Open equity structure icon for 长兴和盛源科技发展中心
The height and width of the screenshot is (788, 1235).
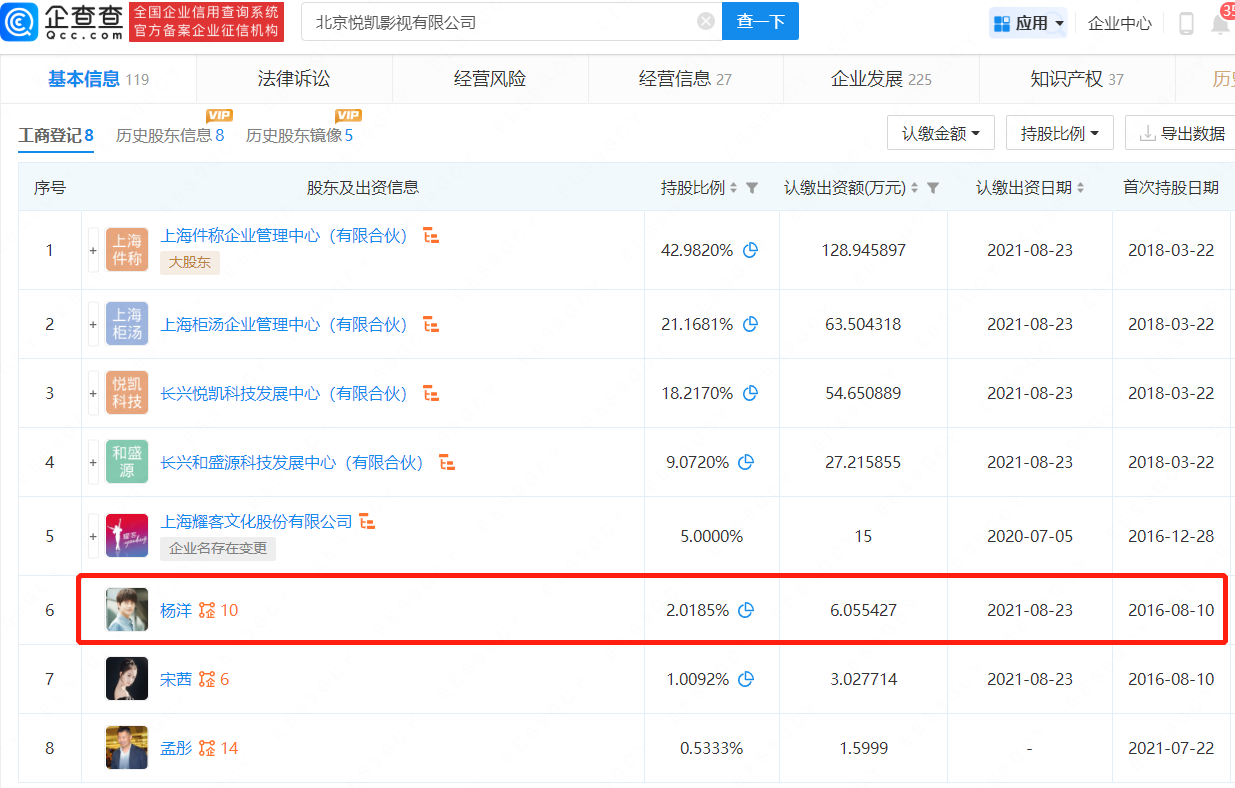coord(447,462)
